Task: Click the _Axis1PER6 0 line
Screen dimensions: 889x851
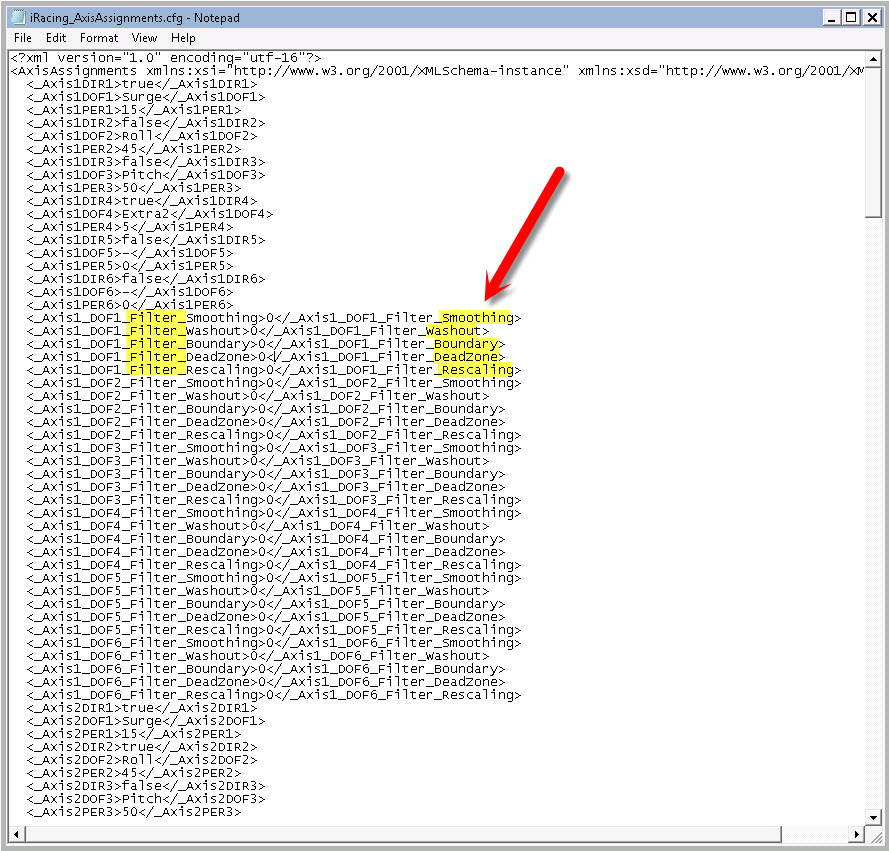Action: 130,305
